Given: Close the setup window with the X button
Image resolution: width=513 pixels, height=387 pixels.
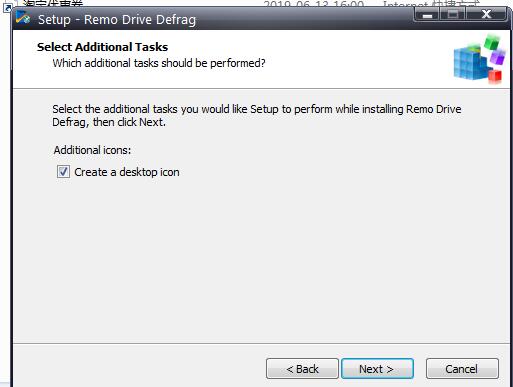Looking at the screenshot, I should 486,14.
